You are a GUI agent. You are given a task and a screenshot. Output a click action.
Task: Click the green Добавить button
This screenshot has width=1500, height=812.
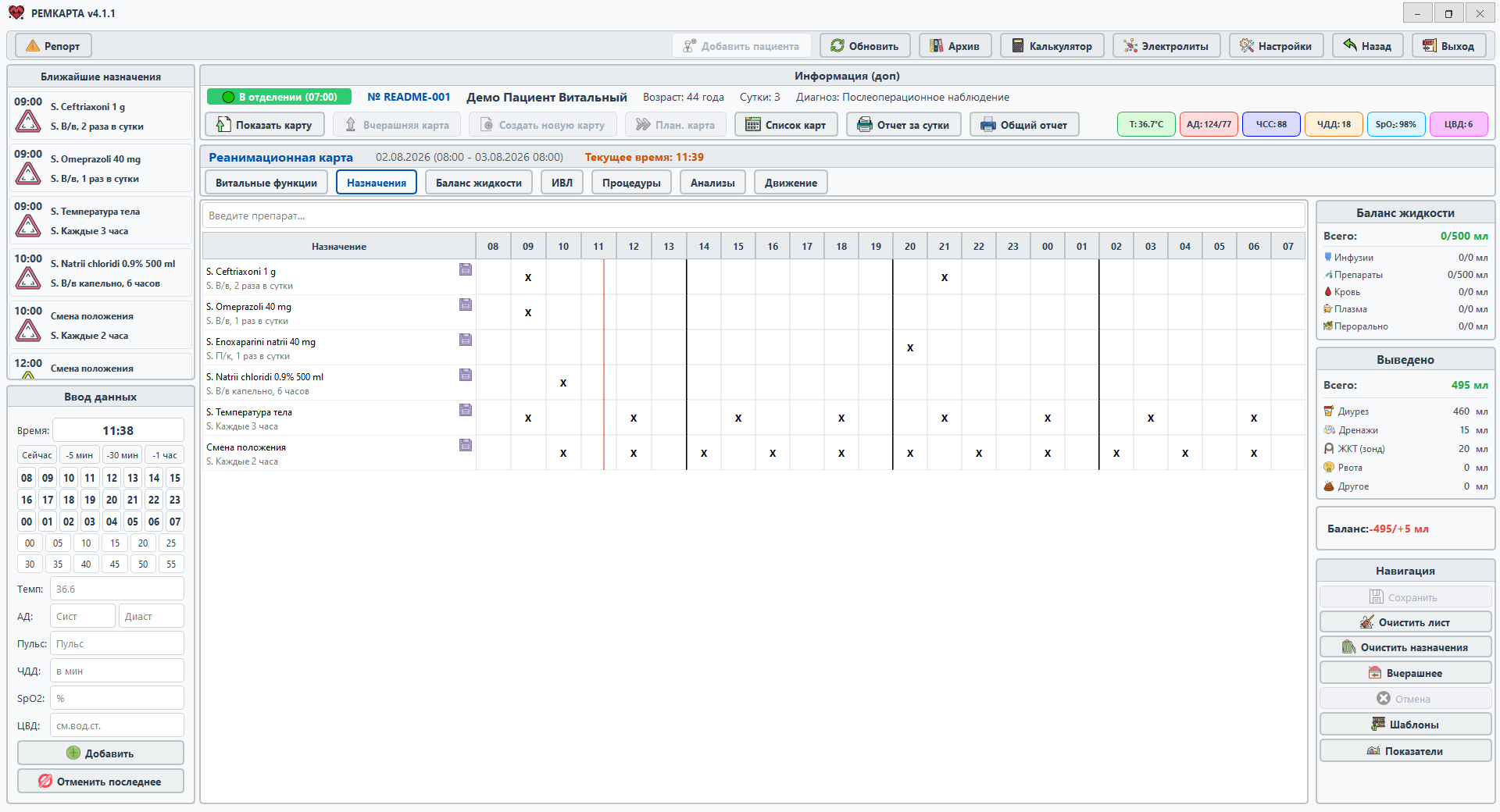tap(101, 753)
